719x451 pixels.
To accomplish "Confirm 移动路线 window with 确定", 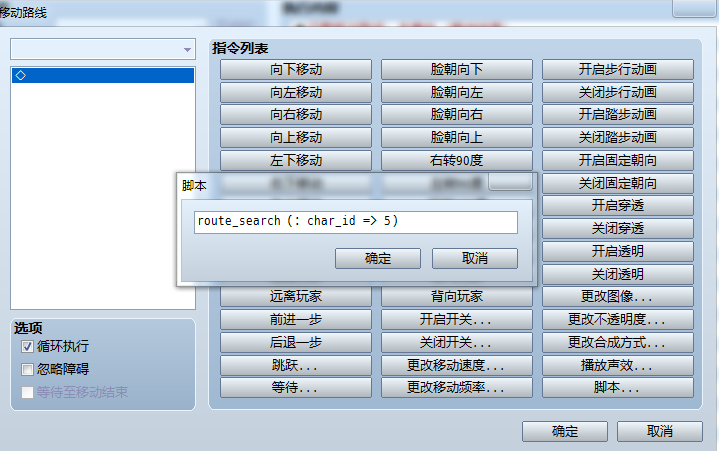I will point(565,431).
